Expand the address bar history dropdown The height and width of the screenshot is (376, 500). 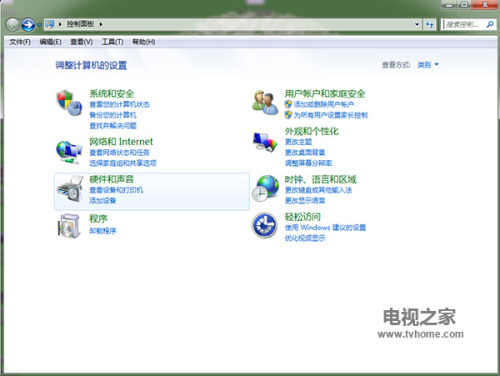417,24
